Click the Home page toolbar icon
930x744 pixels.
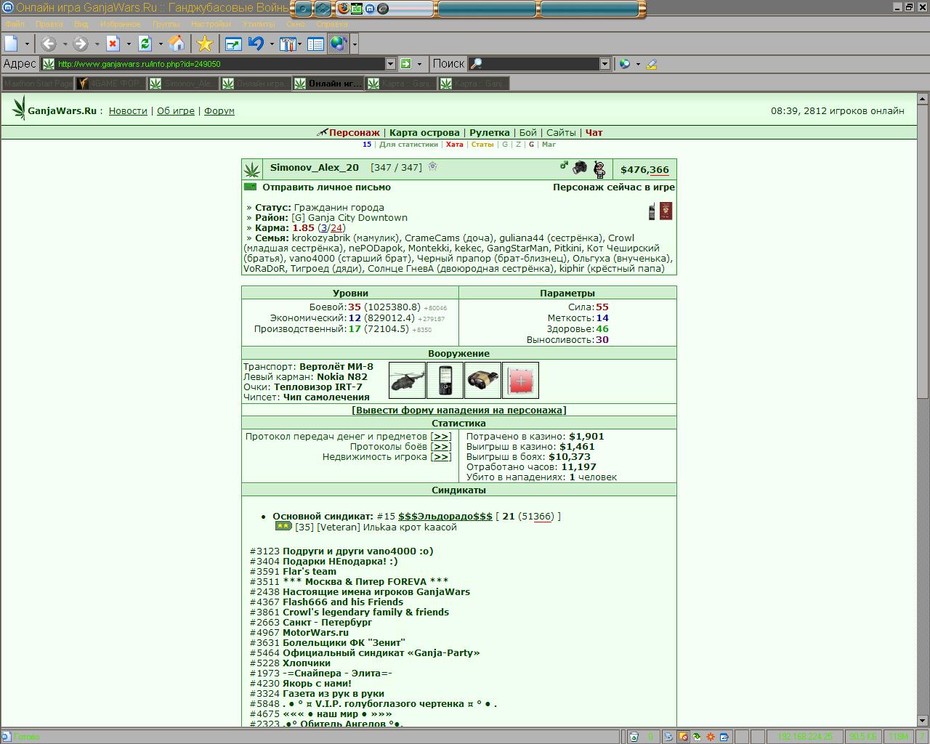(176, 44)
